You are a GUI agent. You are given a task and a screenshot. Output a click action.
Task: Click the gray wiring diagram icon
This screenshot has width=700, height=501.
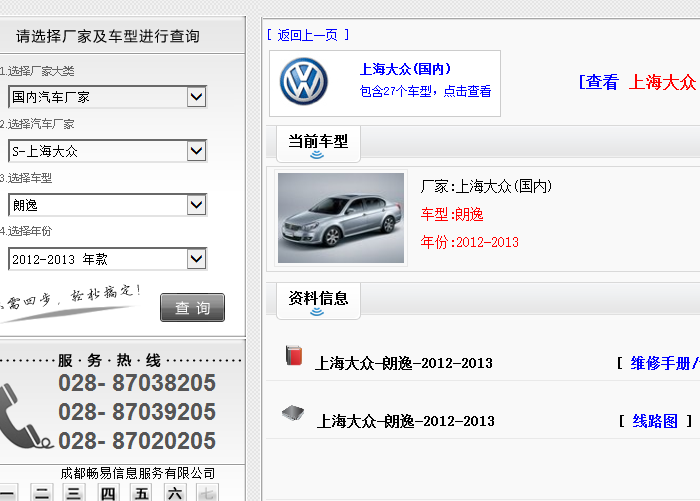[x=293, y=413]
